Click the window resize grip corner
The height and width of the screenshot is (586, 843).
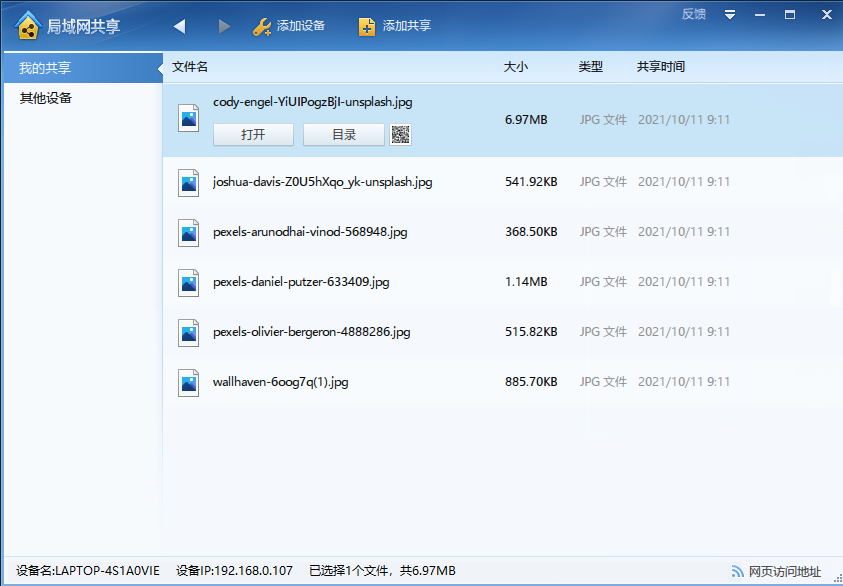[838, 580]
